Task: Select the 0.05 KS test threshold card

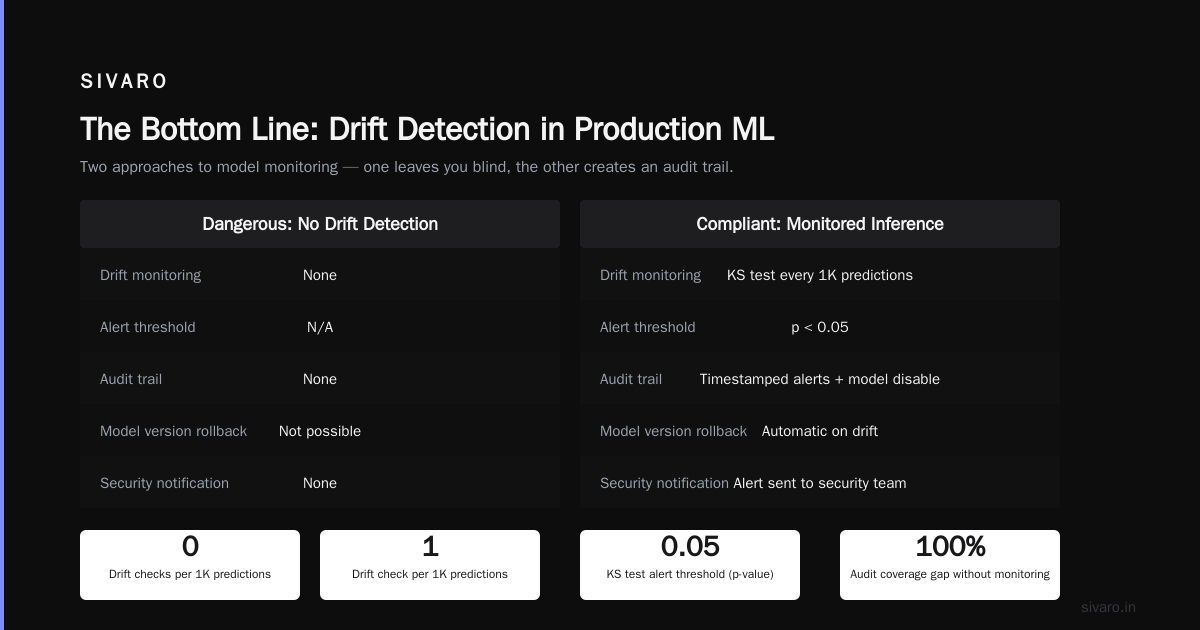Action: pyautogui.click(x=690, y=565)
